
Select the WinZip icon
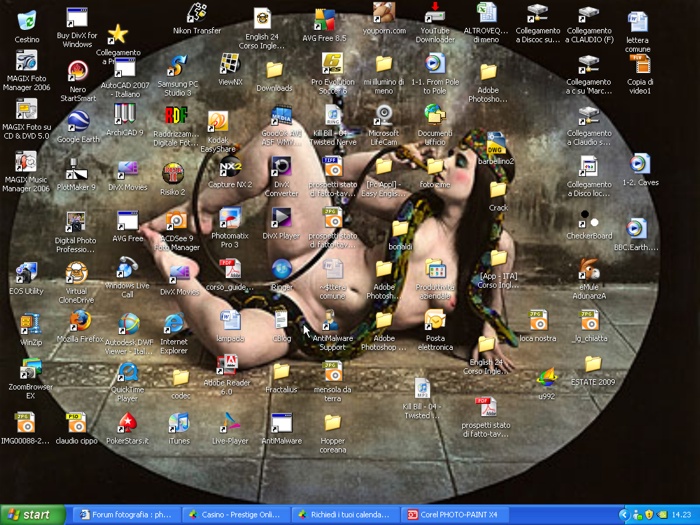[x=30, y=323]
